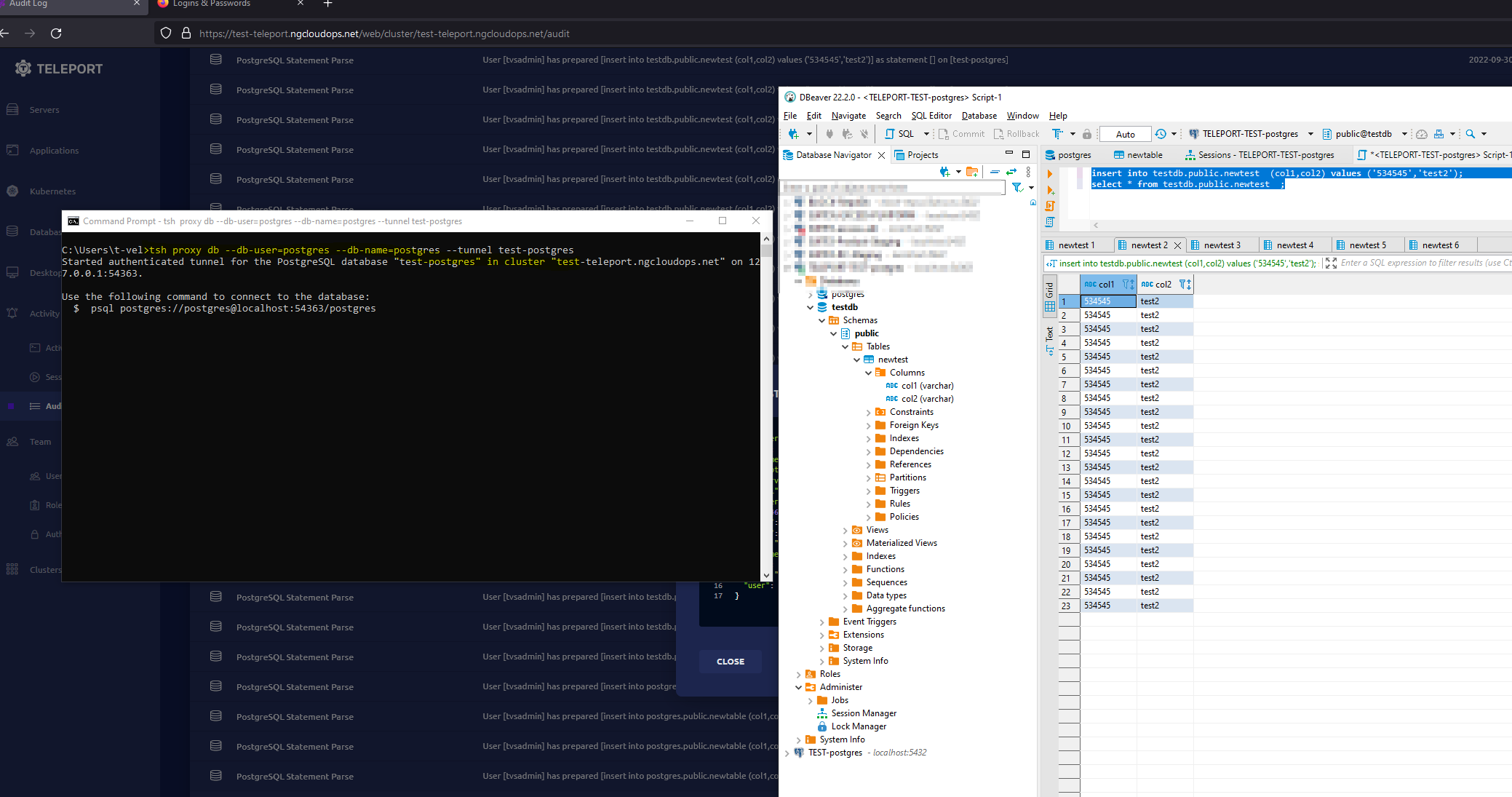The image size is (1512, 797).
Task: Switch to Sessions - TELEPORT-TEST-postgres tab
Action: tap(1260, 155)
